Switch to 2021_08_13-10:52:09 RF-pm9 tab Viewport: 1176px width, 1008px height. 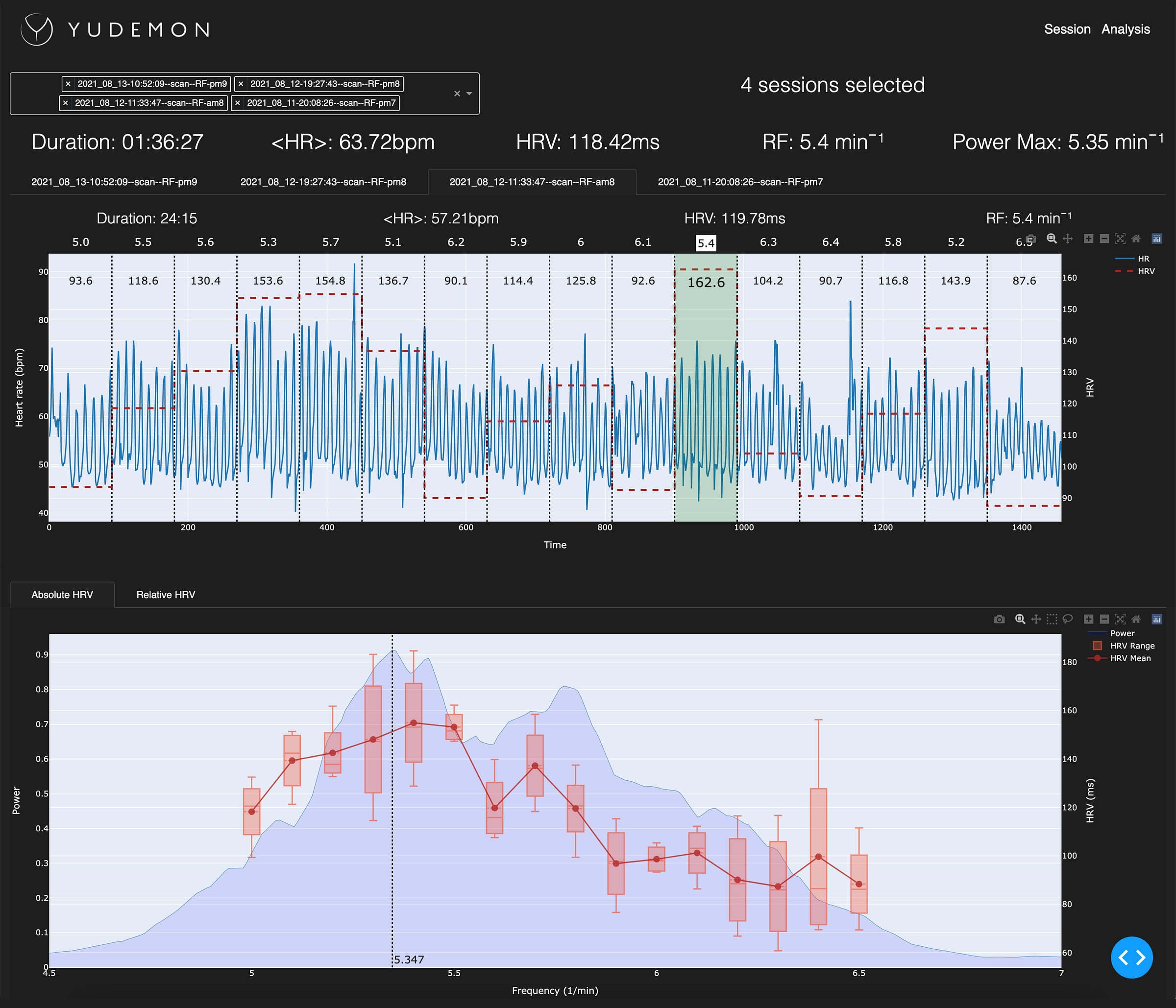114,182
